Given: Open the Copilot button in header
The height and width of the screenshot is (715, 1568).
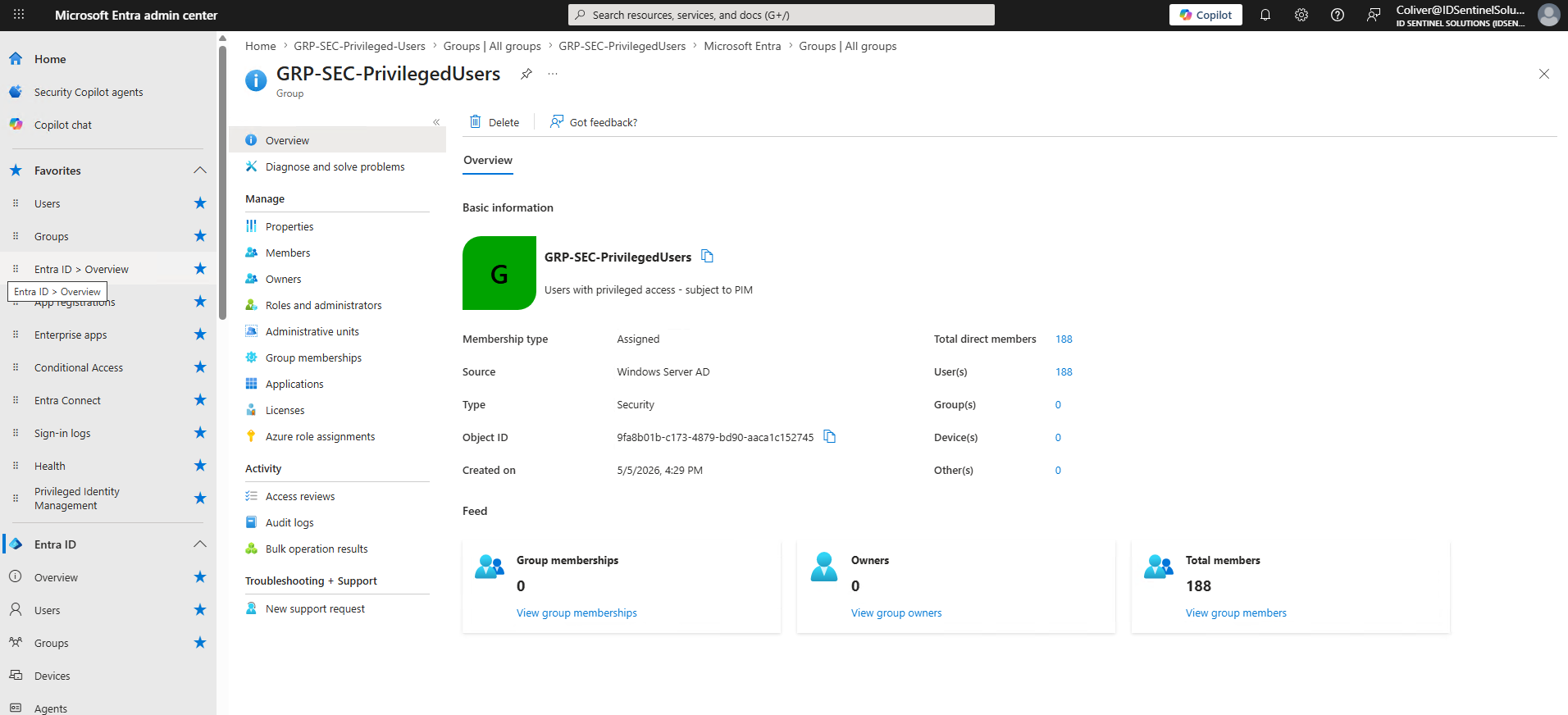Looking at the screenshot, I should [1206, 15].
